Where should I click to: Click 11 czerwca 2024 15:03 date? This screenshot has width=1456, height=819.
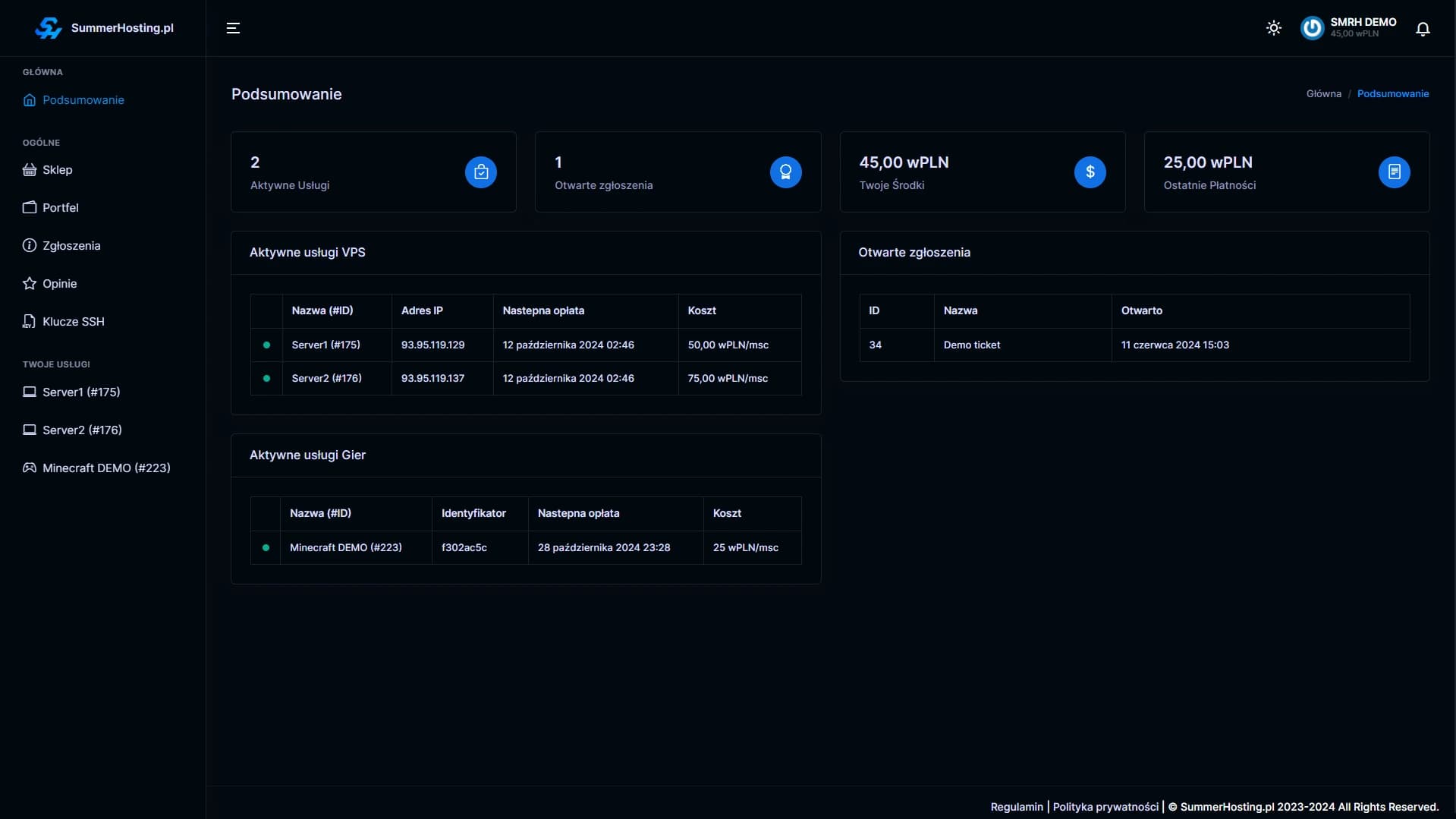pyautogui.click(x=1175, y=345)
